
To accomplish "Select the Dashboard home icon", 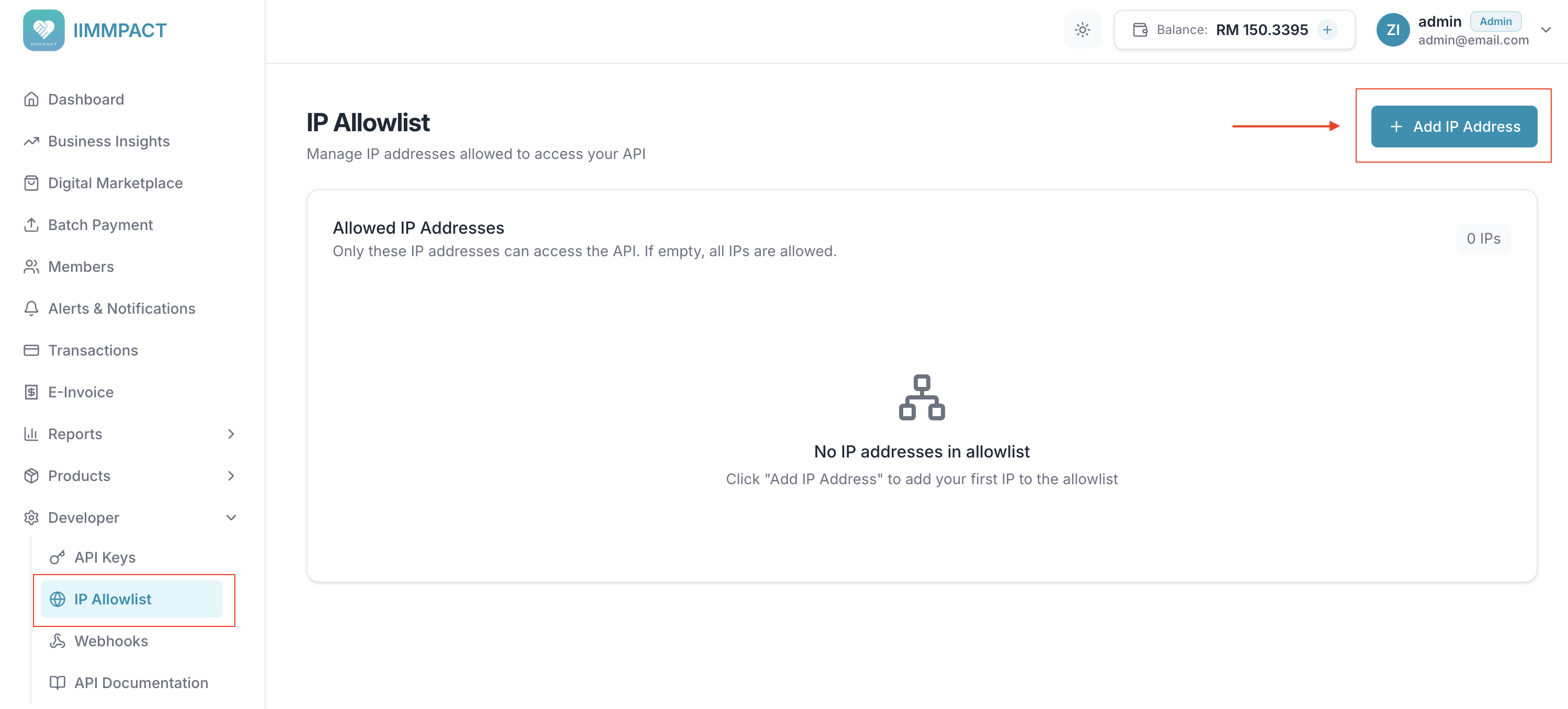I will tap(32, 99).
